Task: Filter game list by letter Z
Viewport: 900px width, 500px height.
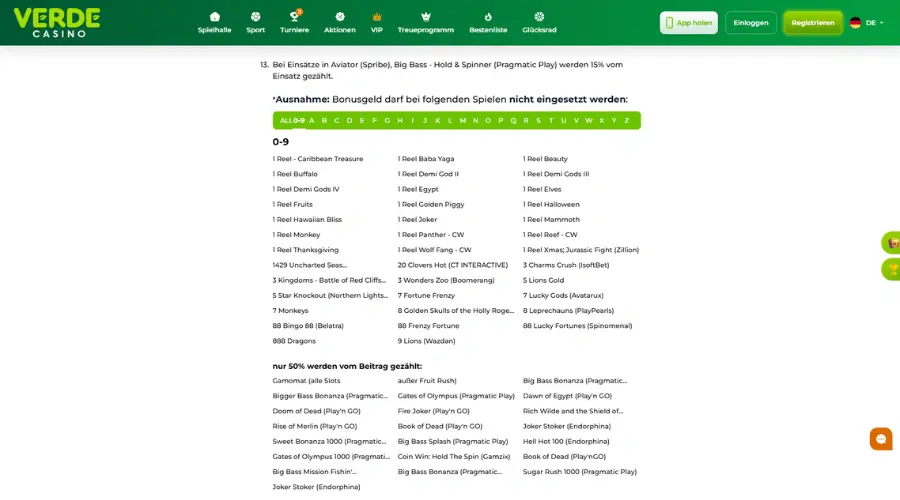Action: [x=627, y=120]
